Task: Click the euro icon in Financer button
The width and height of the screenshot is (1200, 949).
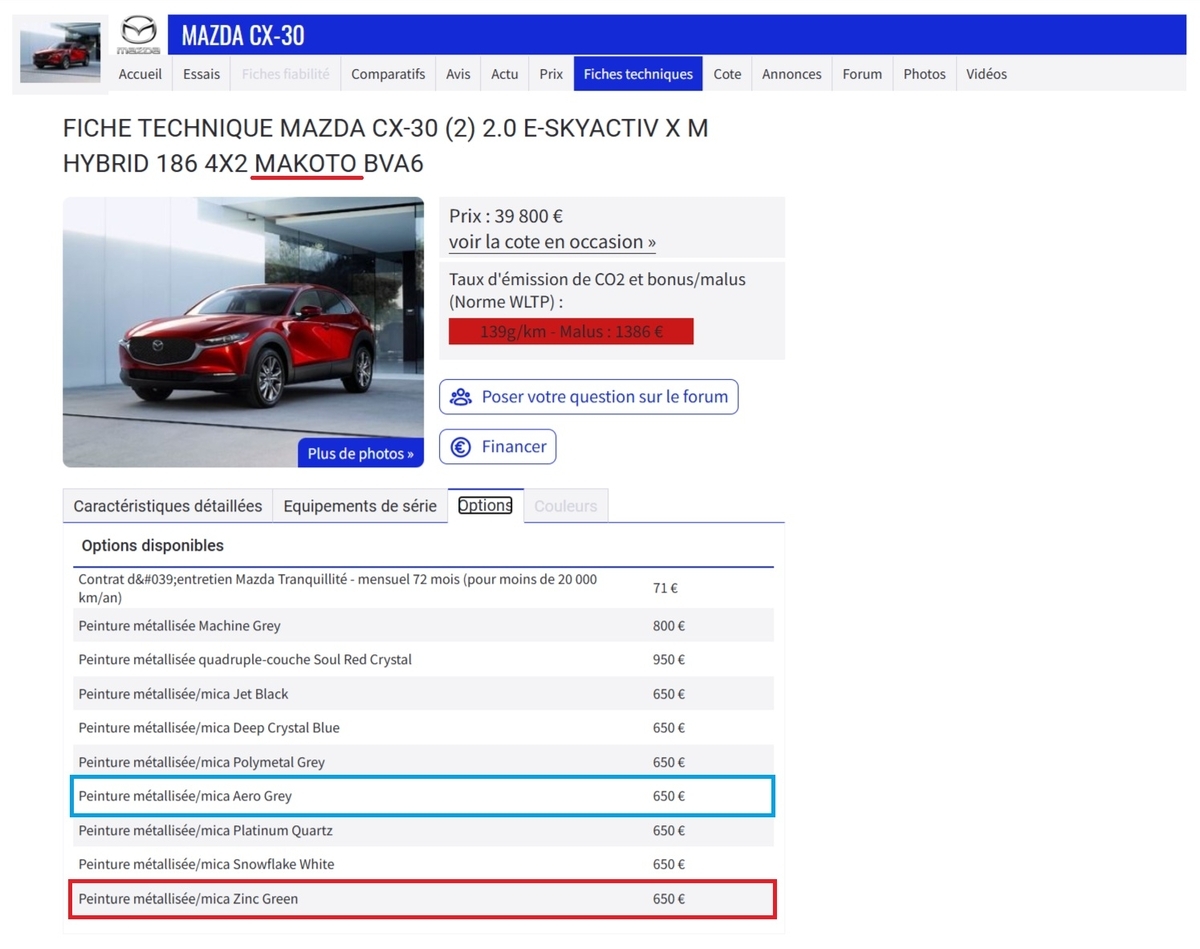Action: coord(461,447)
